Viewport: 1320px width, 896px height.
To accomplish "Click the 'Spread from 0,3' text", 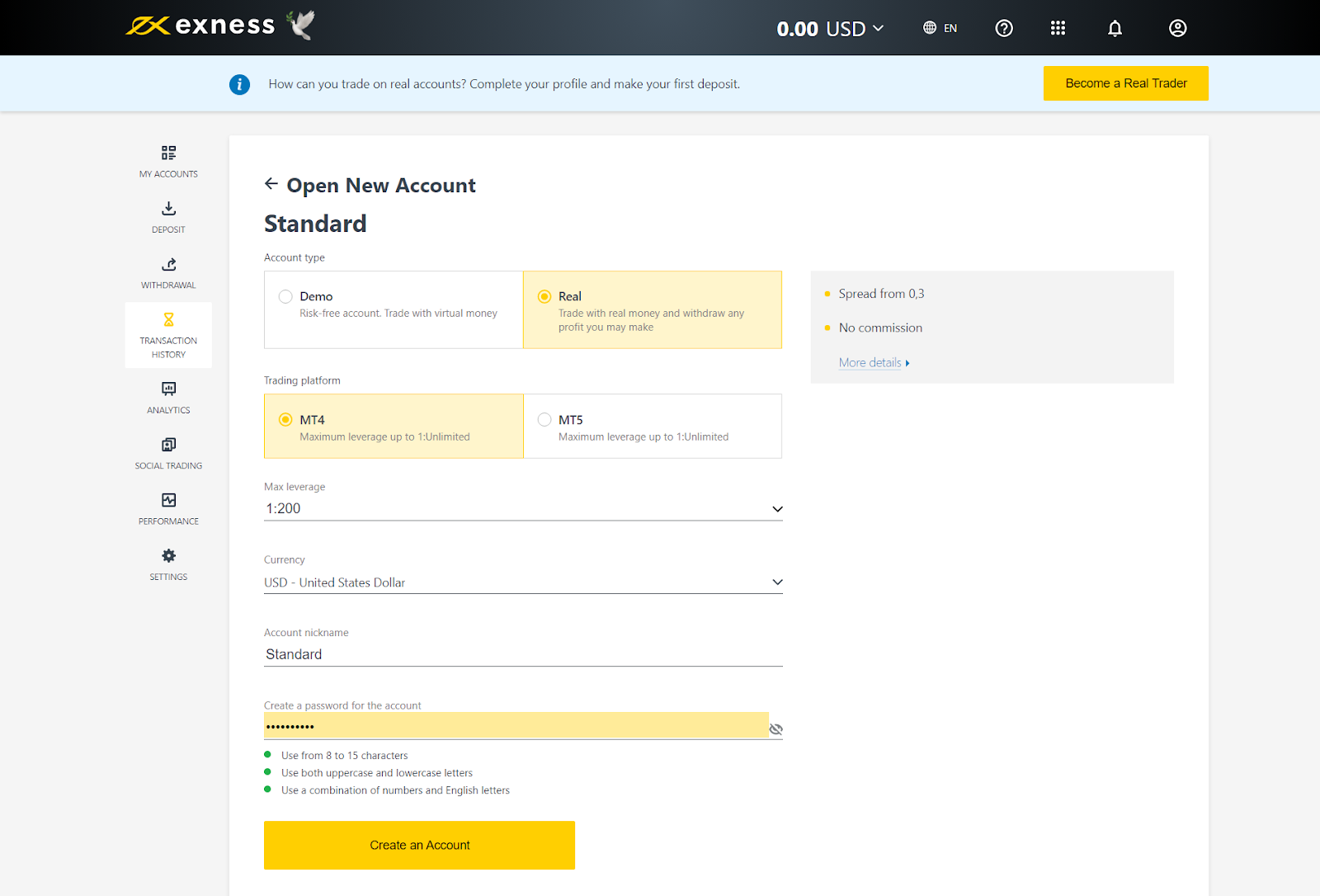I will coord(881,294).
